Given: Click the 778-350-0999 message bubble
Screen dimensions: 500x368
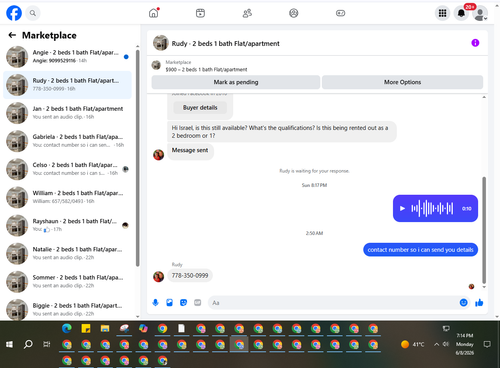Looking at the screenshot, I should [x=190, y=276].
